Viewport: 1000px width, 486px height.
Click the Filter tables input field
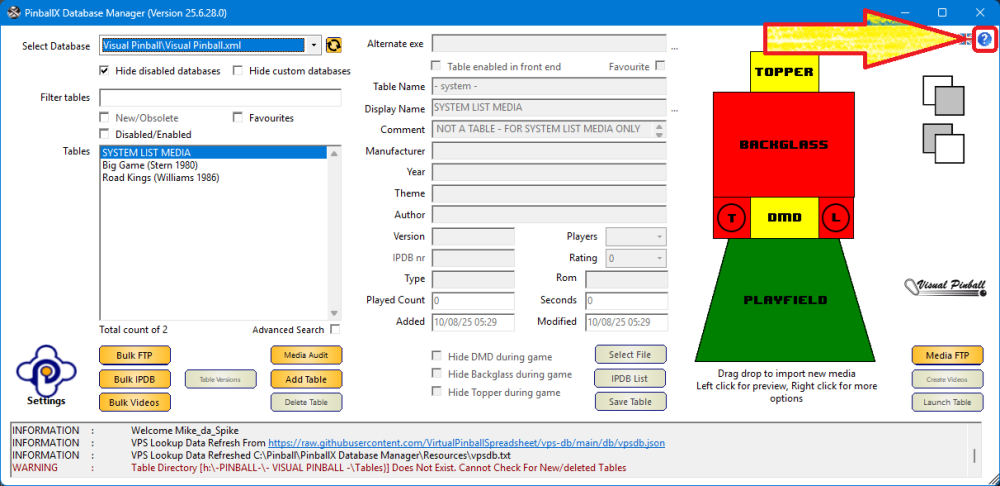tap(221, 98)
